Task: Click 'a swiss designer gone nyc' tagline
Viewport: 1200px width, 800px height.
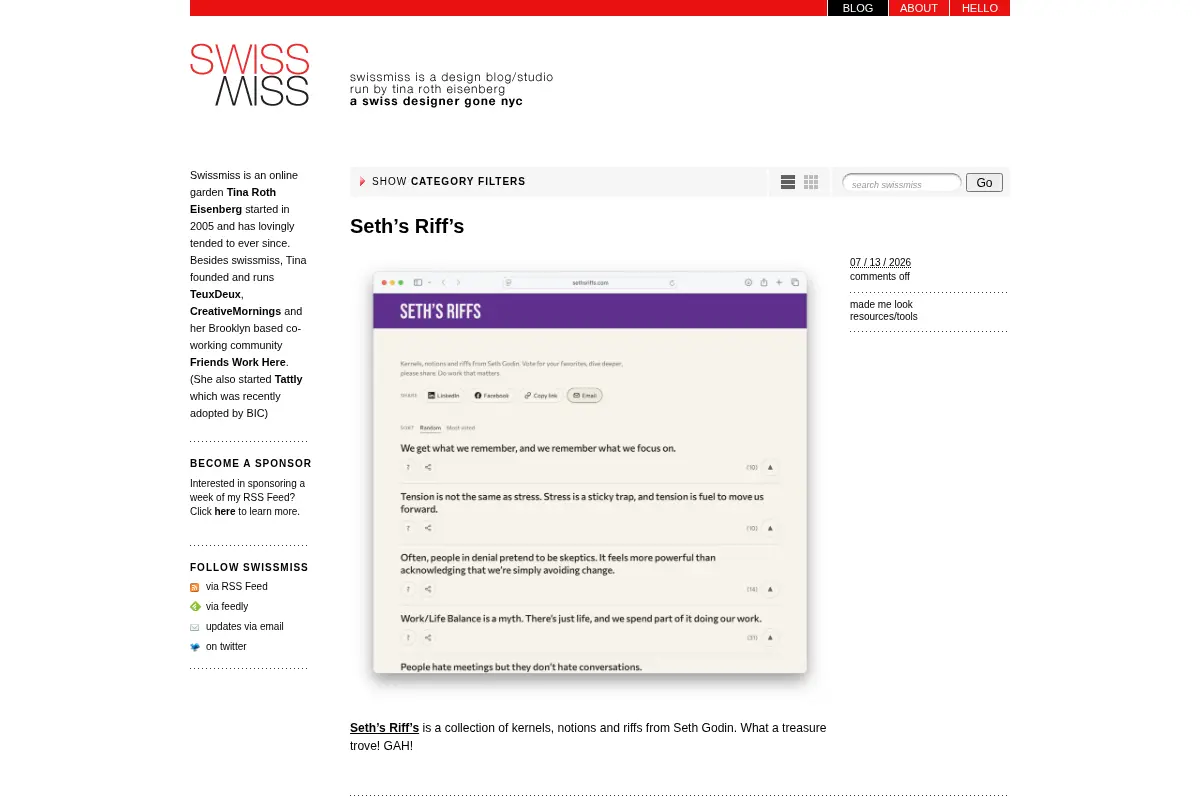Action: 436,102
